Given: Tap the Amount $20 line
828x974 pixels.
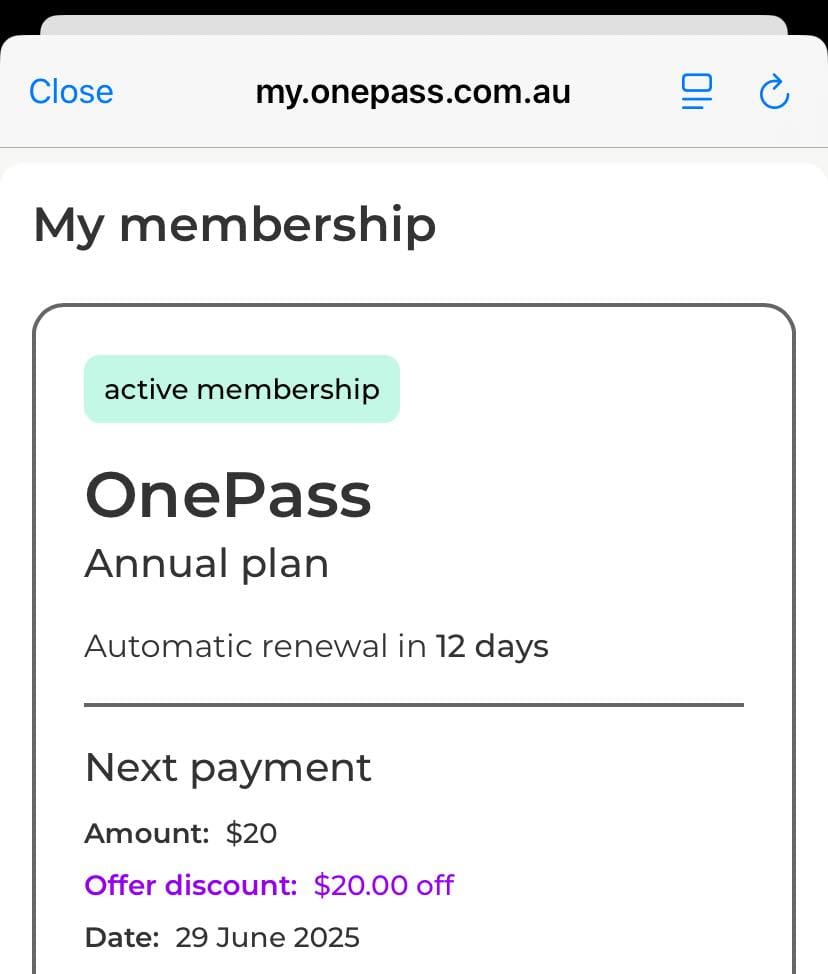Looking at the screenshot, I should point(181,833).
